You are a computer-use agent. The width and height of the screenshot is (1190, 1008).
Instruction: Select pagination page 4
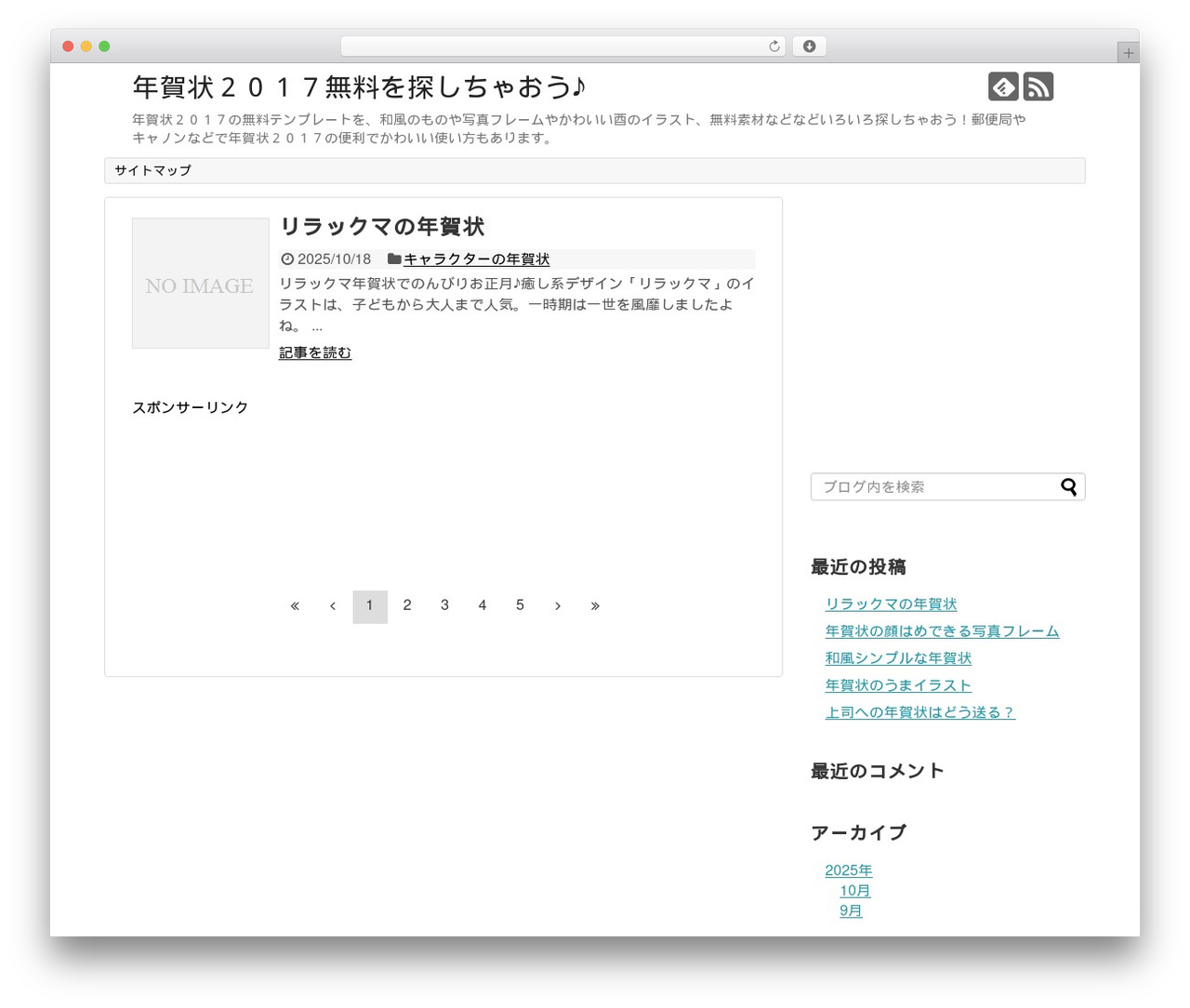(x=483, y=606)
